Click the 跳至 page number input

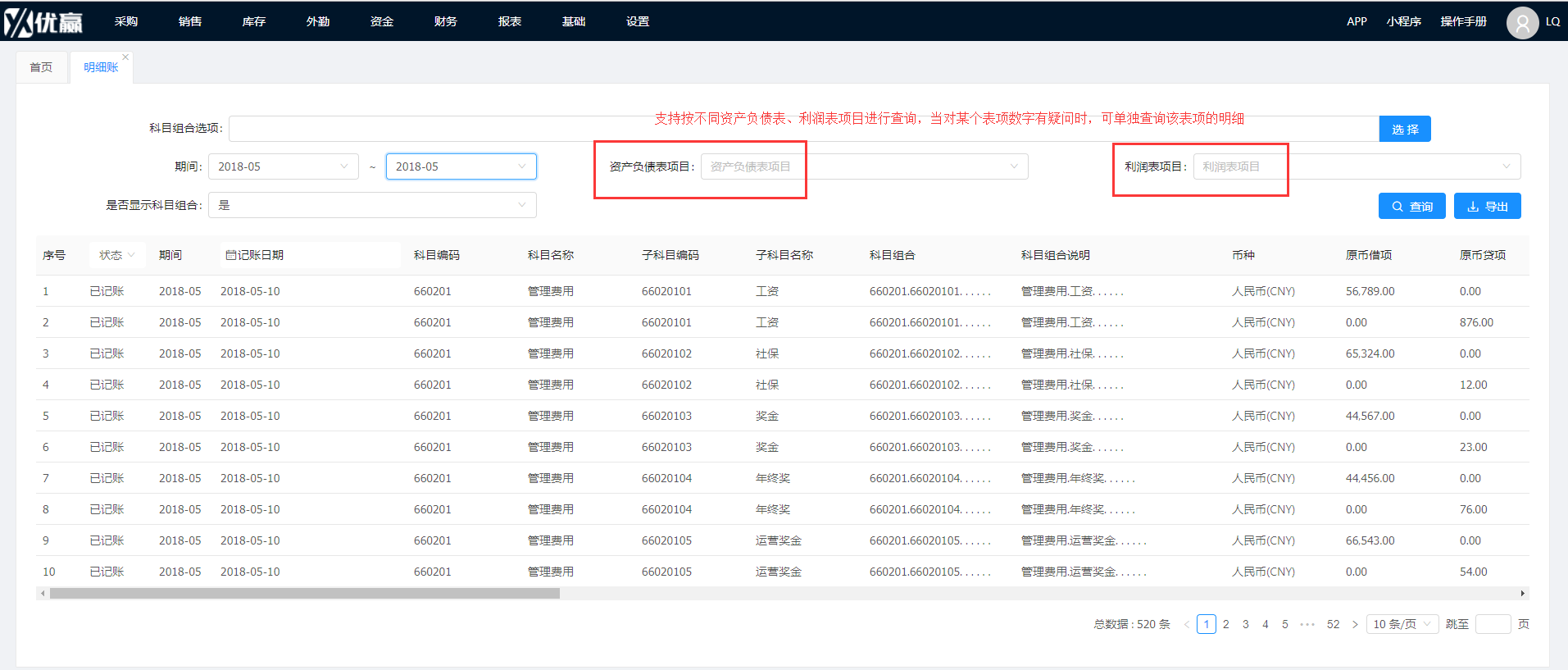tap(1493, 624)
